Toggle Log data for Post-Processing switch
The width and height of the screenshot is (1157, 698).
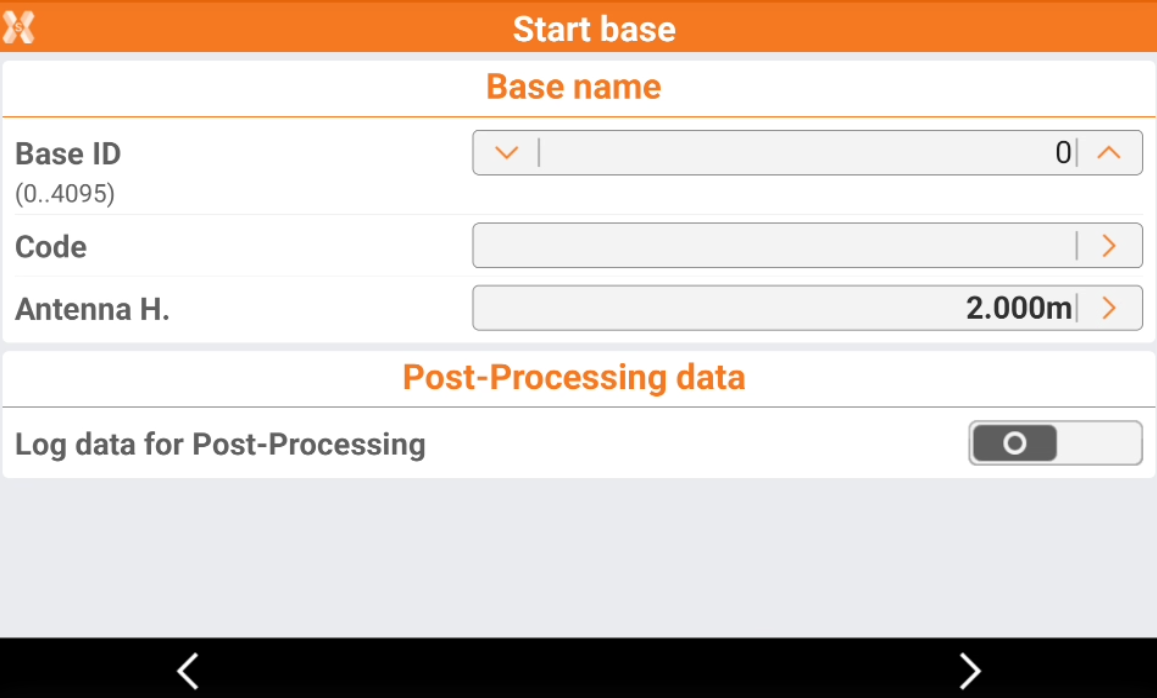(1055, 443)
